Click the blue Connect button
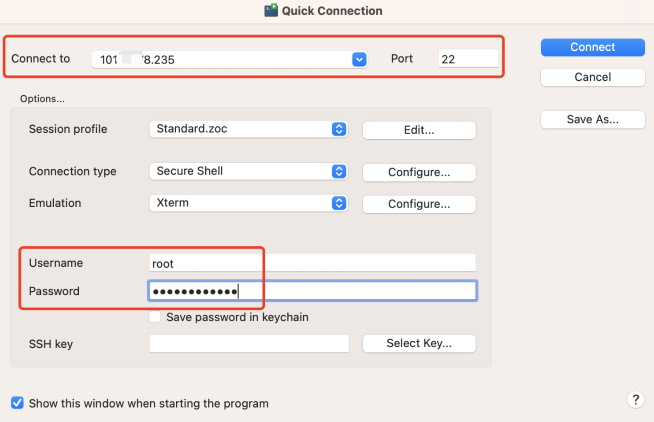Image resolution: width=654 pixels, height=422 pixels. click(x=593, y=47)
